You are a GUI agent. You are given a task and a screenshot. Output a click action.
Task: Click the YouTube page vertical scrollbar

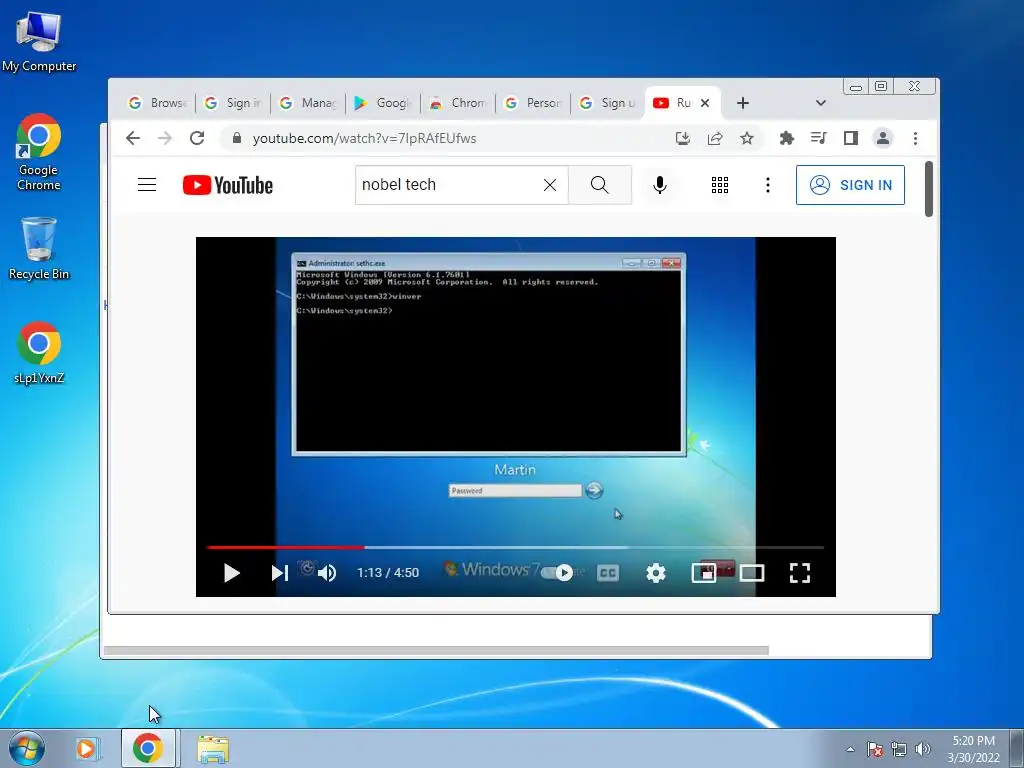[929, 189]
